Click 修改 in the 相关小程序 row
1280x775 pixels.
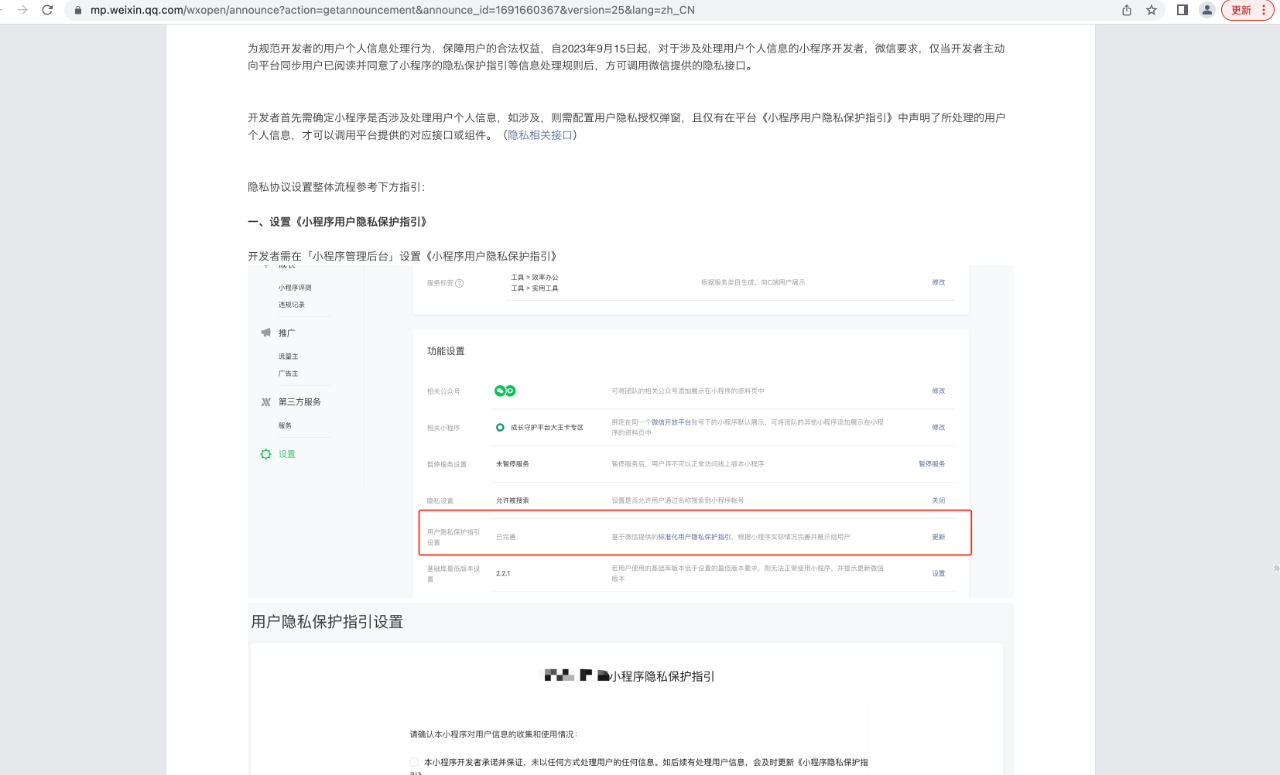(x=938, y=427)
